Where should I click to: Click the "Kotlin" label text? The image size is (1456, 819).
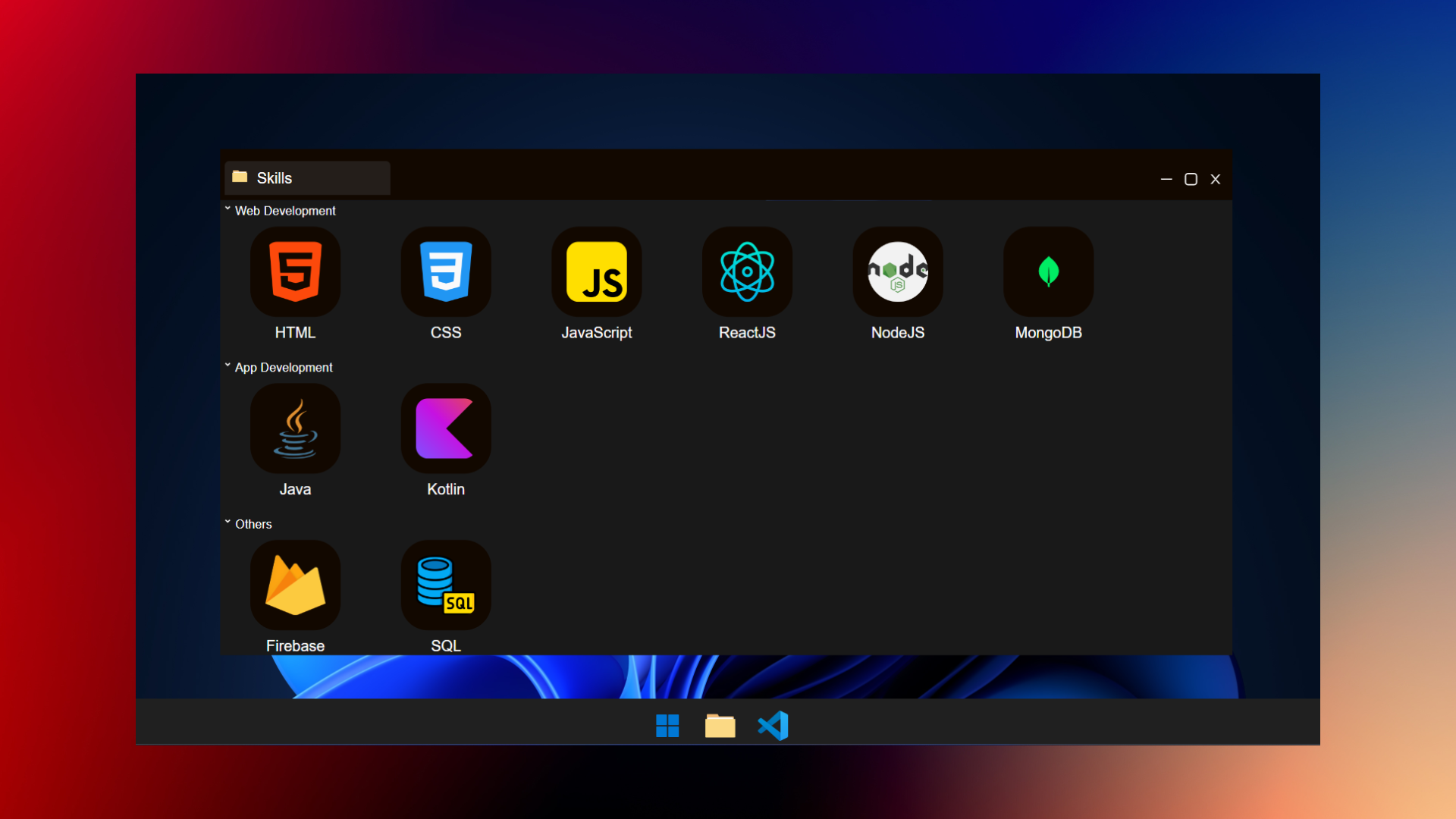tap(446, 490)
